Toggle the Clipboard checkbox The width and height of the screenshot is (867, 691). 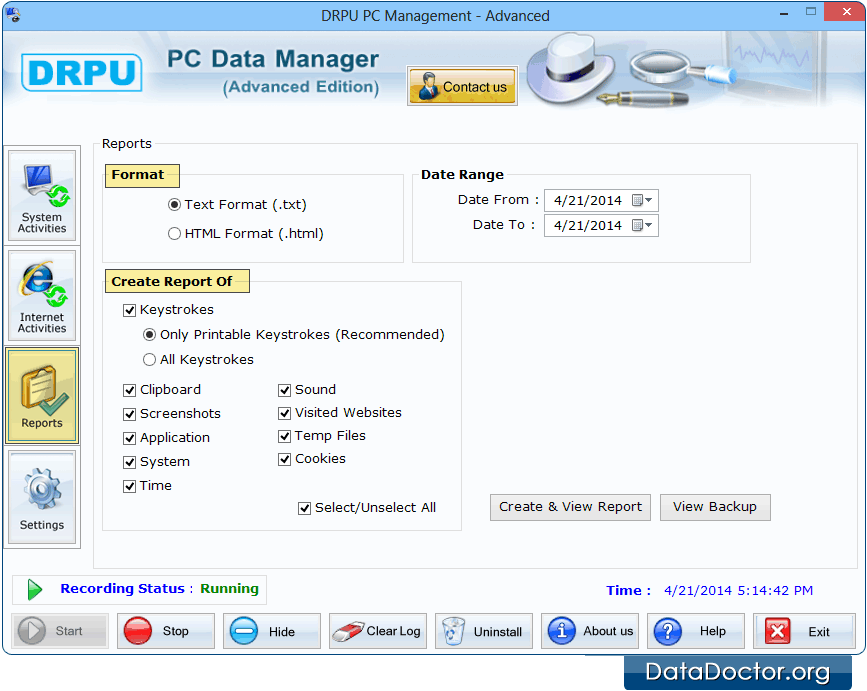click(129, 390)
